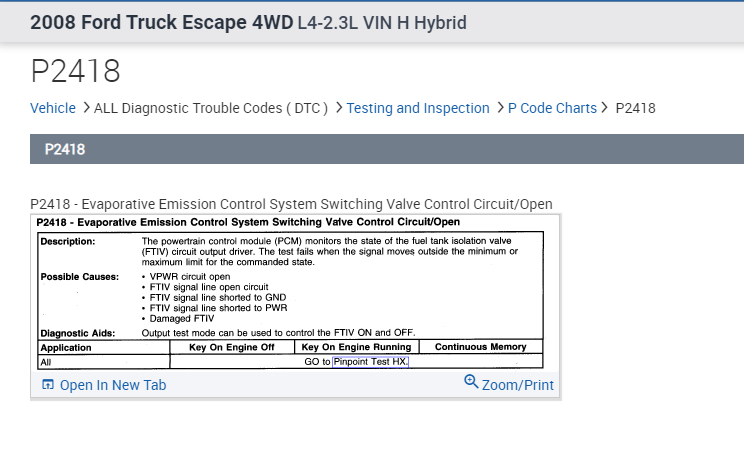Click the gray P2418 section header bar
744x450 pixels.
(x=387, y=149)
